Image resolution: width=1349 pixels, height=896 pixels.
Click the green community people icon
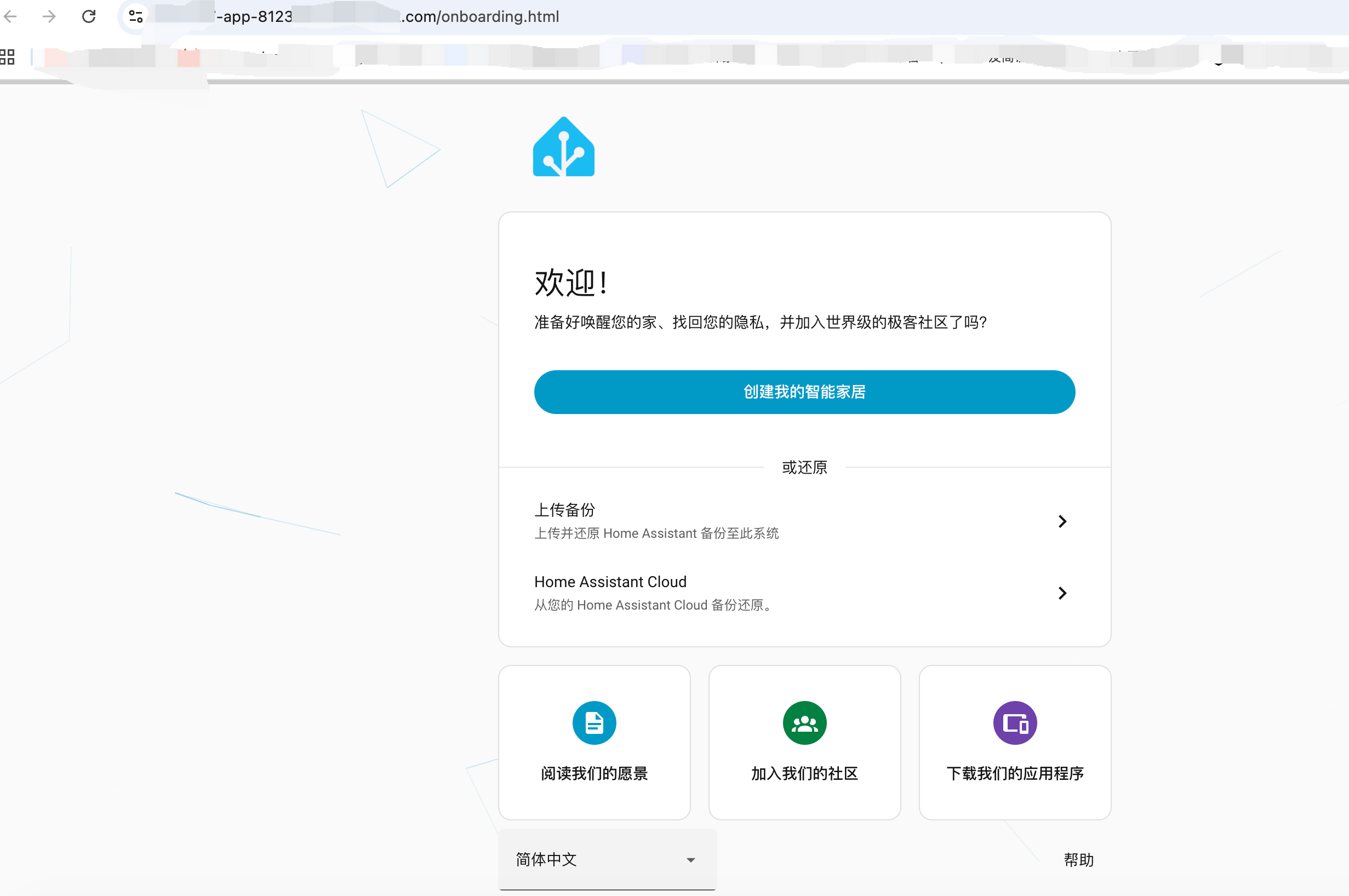[x=805, y=723]
